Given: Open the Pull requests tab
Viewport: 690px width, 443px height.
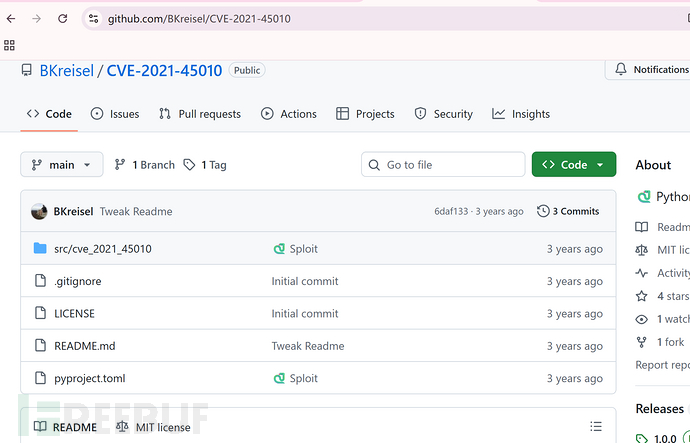Looking at the screenshot, I should tap(200, 114).
